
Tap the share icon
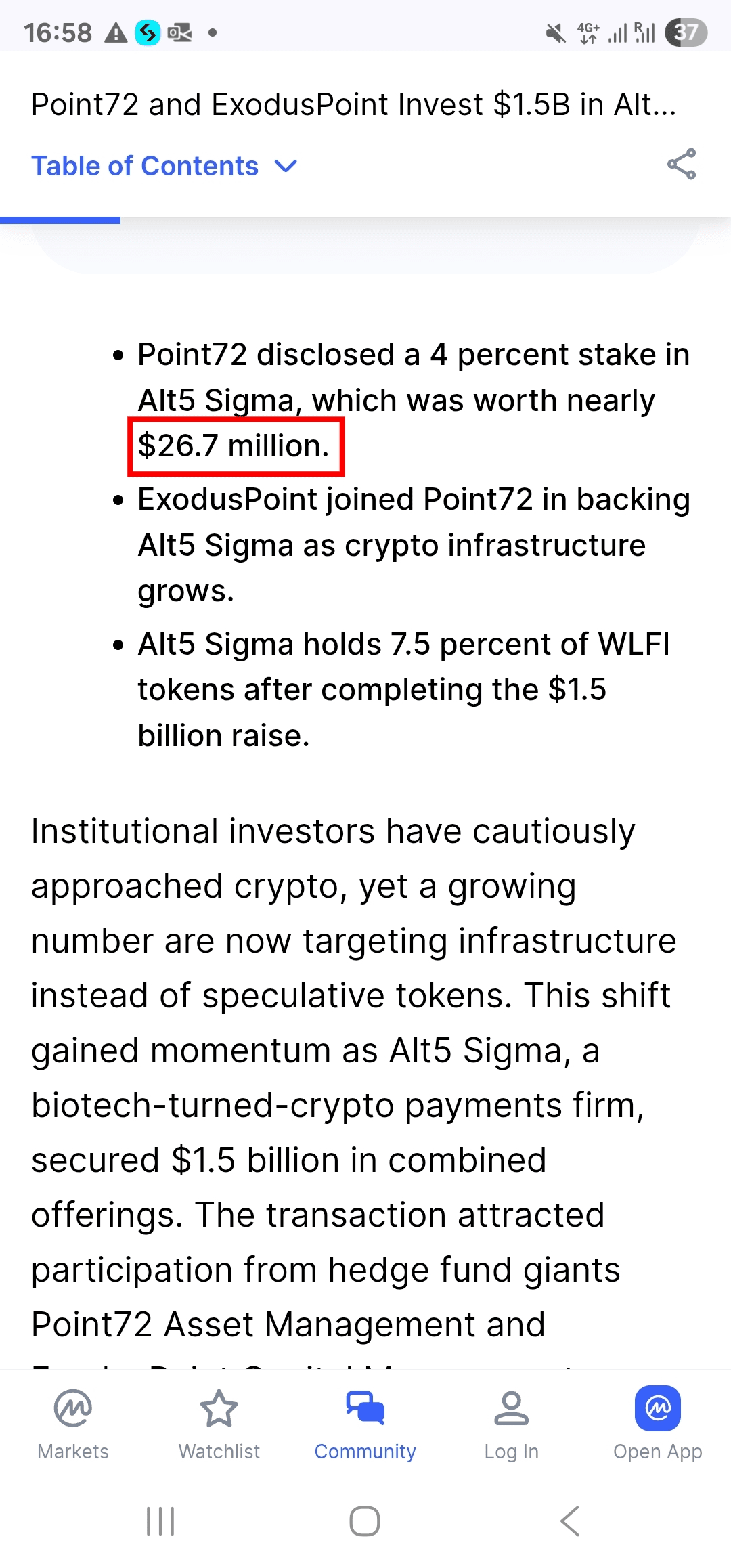click(681, 164)
